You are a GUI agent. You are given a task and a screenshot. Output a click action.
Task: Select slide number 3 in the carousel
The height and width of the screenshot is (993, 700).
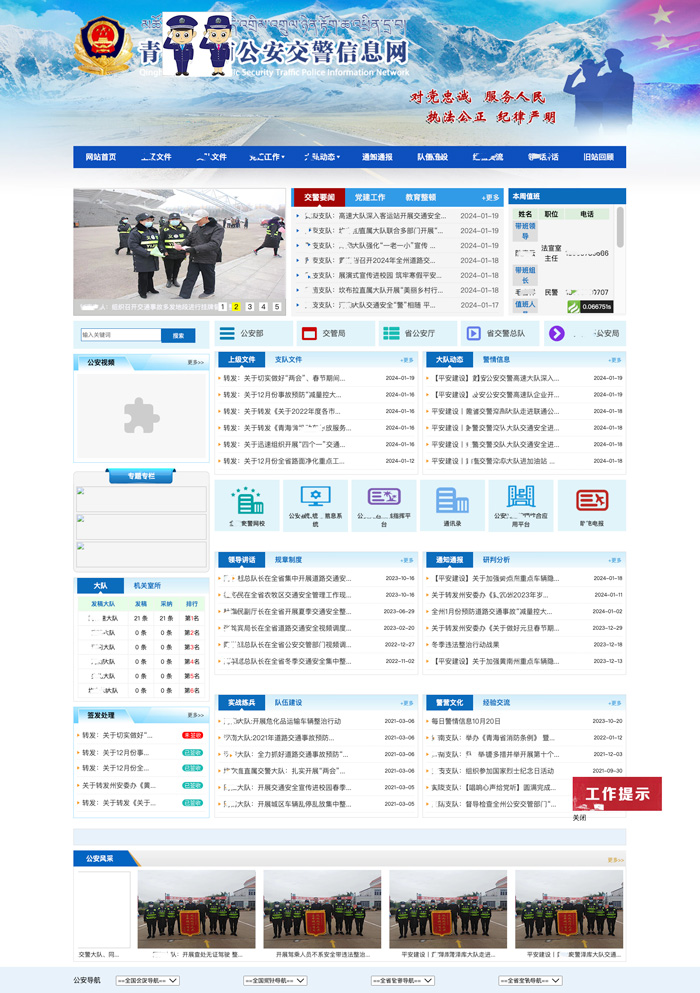(250, 307)
